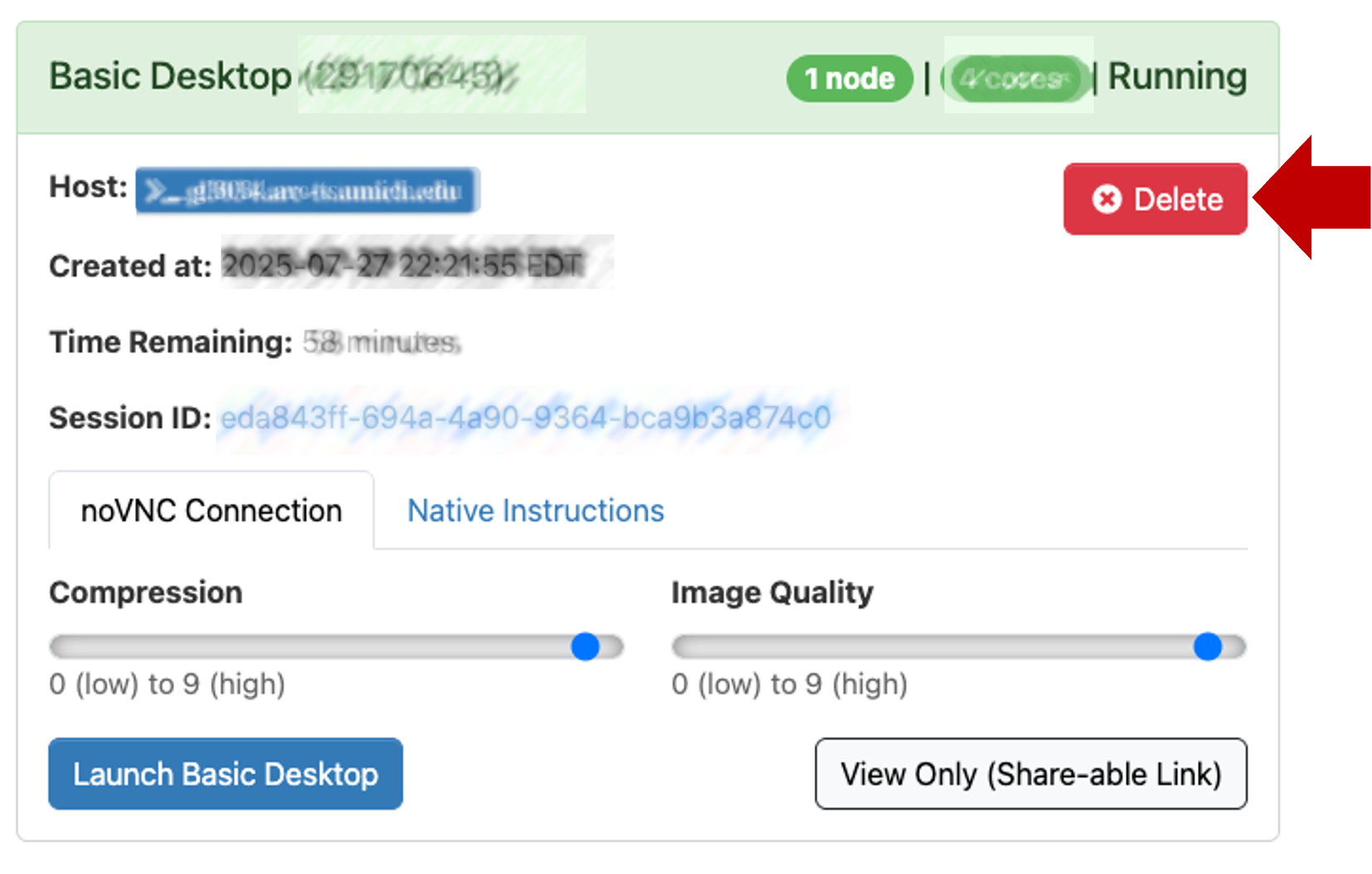Screen dimensions: 1372x874
Task: Click the Compression slider handle
Action: 585,646
